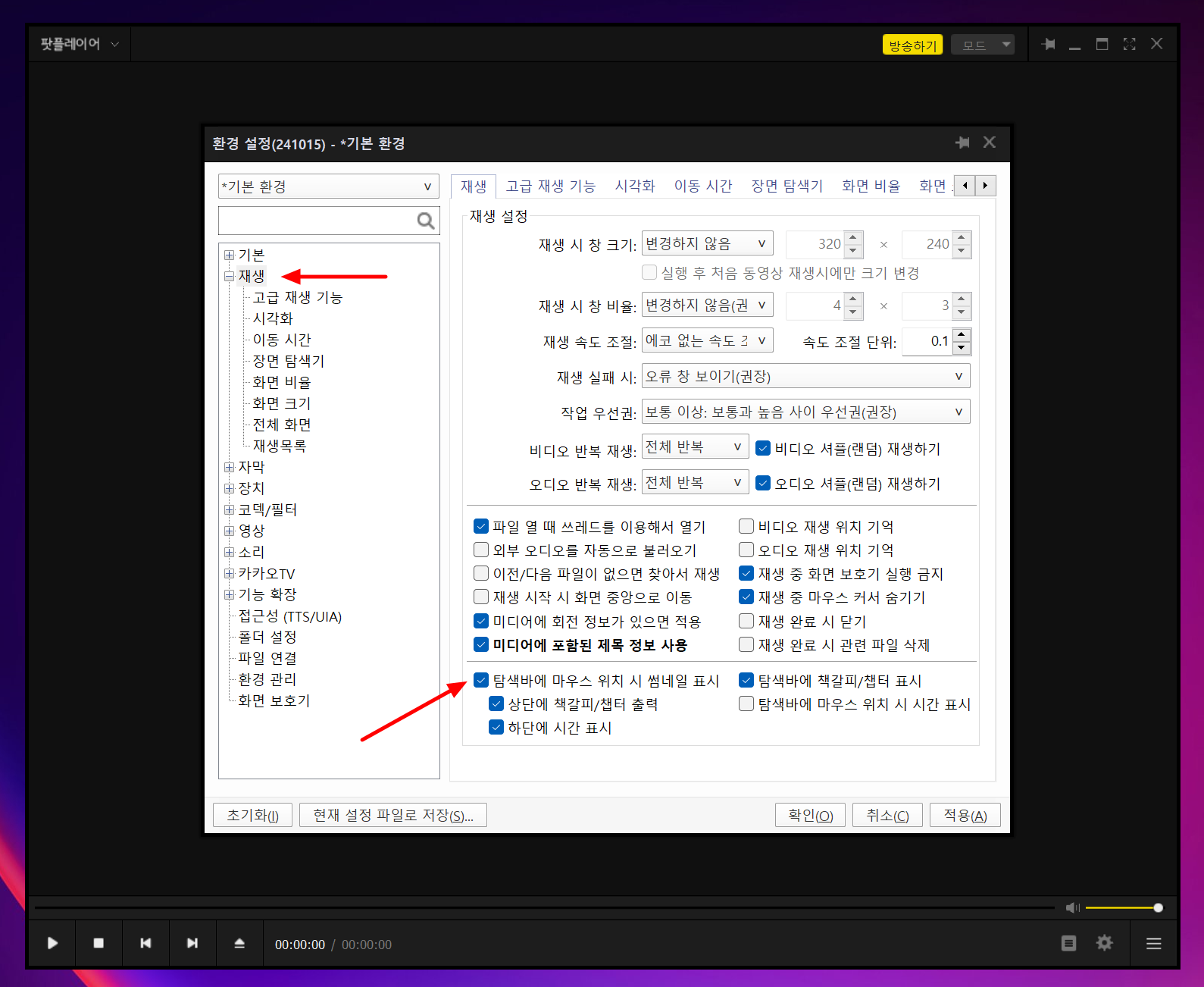Enable 비디오 재생 위치 기억
This screenshot has width=1204, height=987.
pyautogui.click(x=746, y=526)
